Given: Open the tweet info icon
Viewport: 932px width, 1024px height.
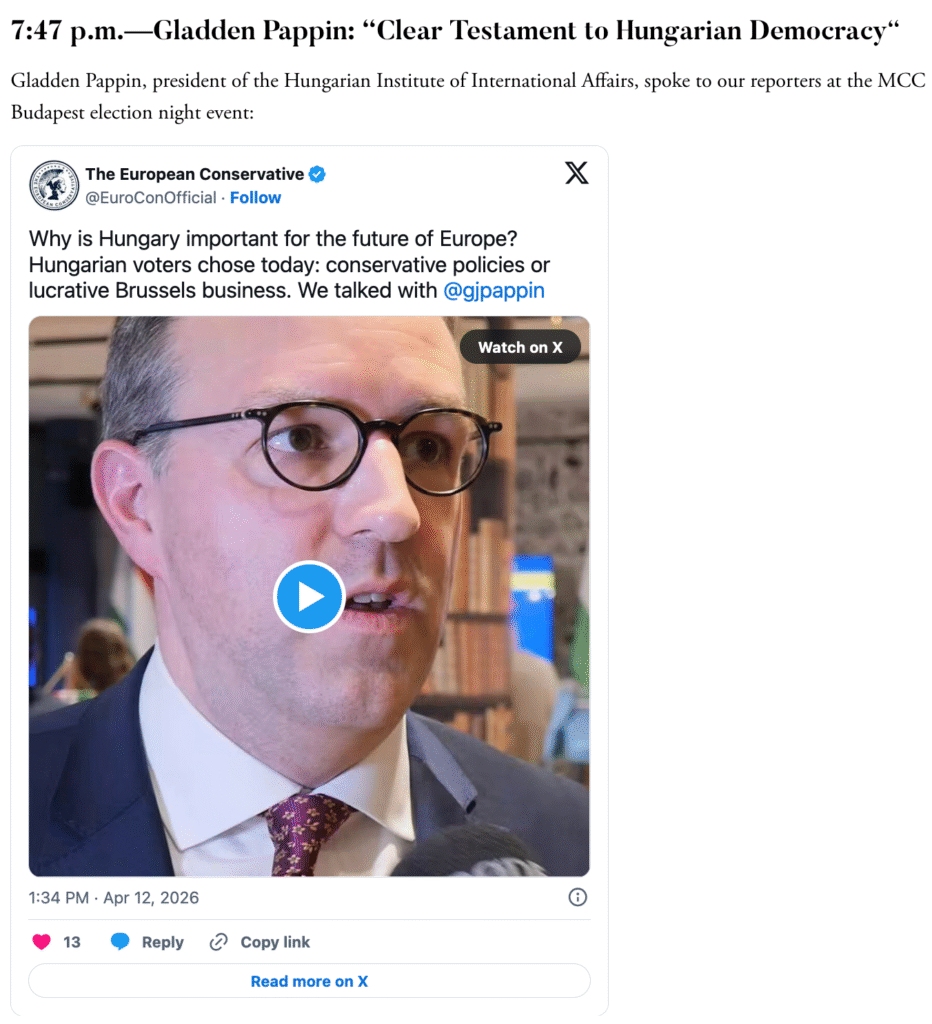Looking at the screenshot, I should point(577,897).
